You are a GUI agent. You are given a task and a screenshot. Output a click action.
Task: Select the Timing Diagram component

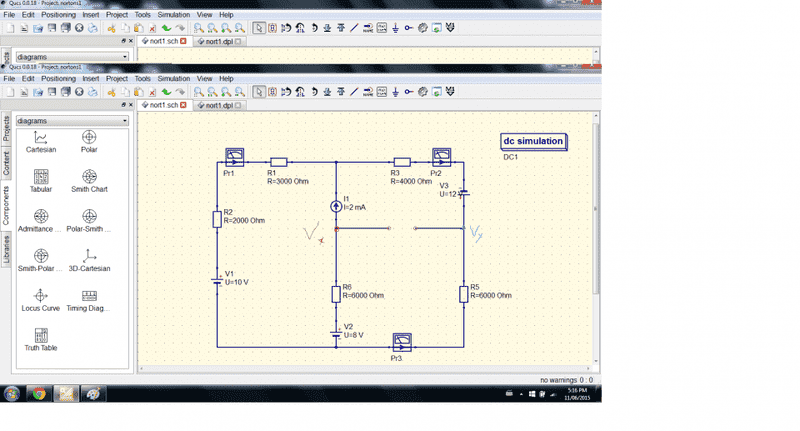click(x=89, y=300)
